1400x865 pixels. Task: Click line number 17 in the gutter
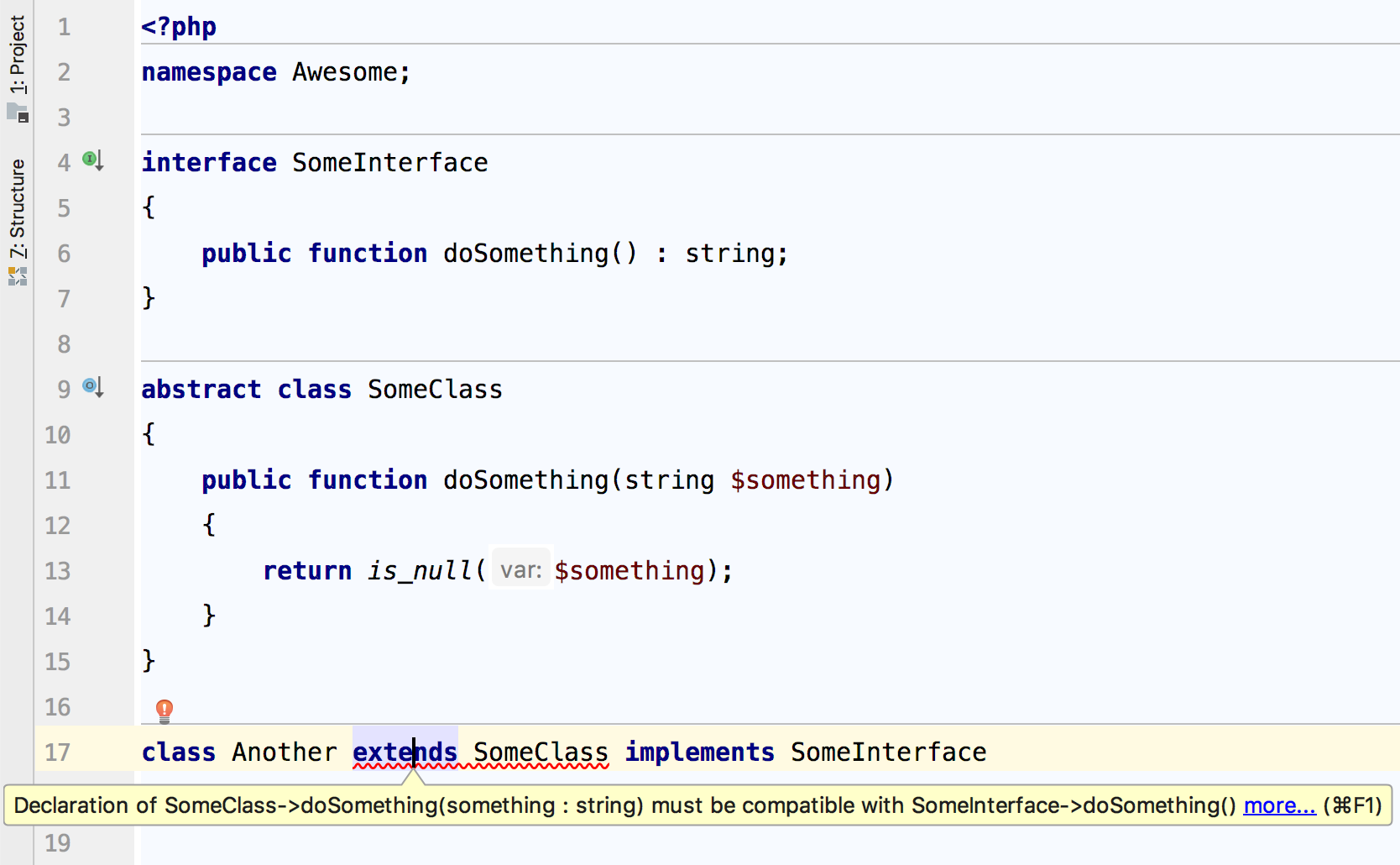57,752
